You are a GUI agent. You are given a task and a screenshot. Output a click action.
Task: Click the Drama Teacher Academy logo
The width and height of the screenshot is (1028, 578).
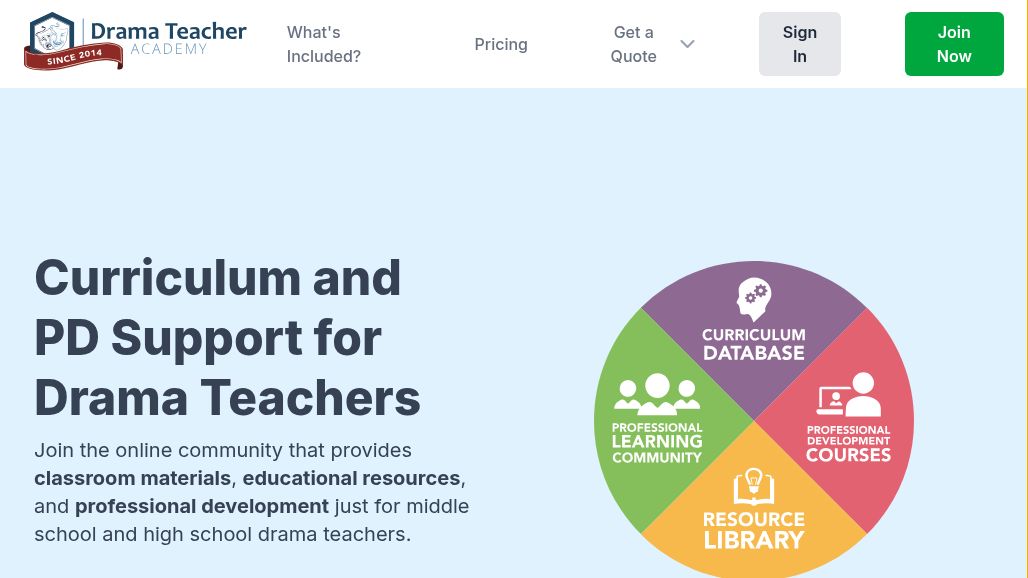click(x=135, y=42)
